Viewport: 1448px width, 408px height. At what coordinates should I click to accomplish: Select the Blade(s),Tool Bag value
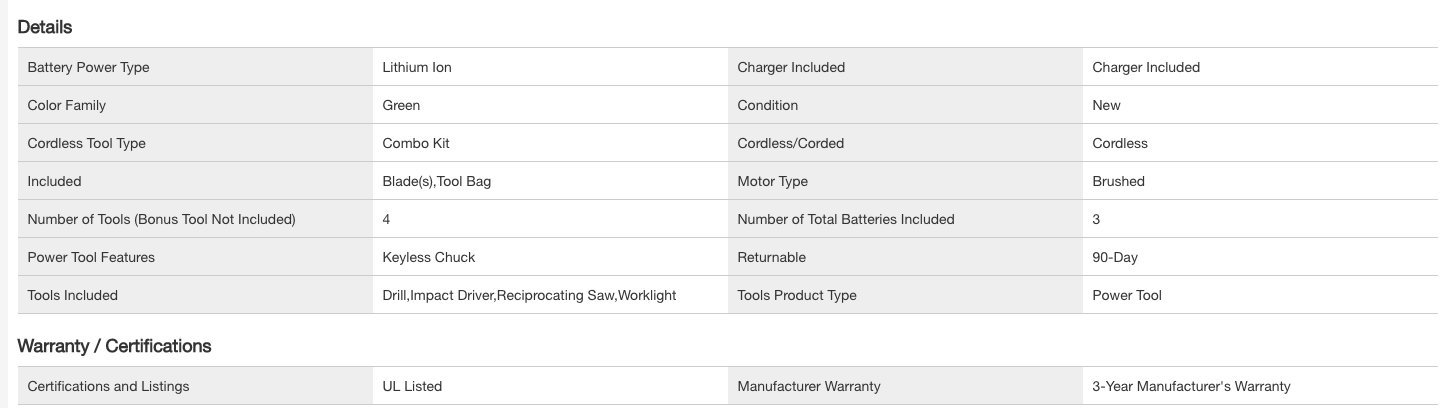click(x=437, y=181)
